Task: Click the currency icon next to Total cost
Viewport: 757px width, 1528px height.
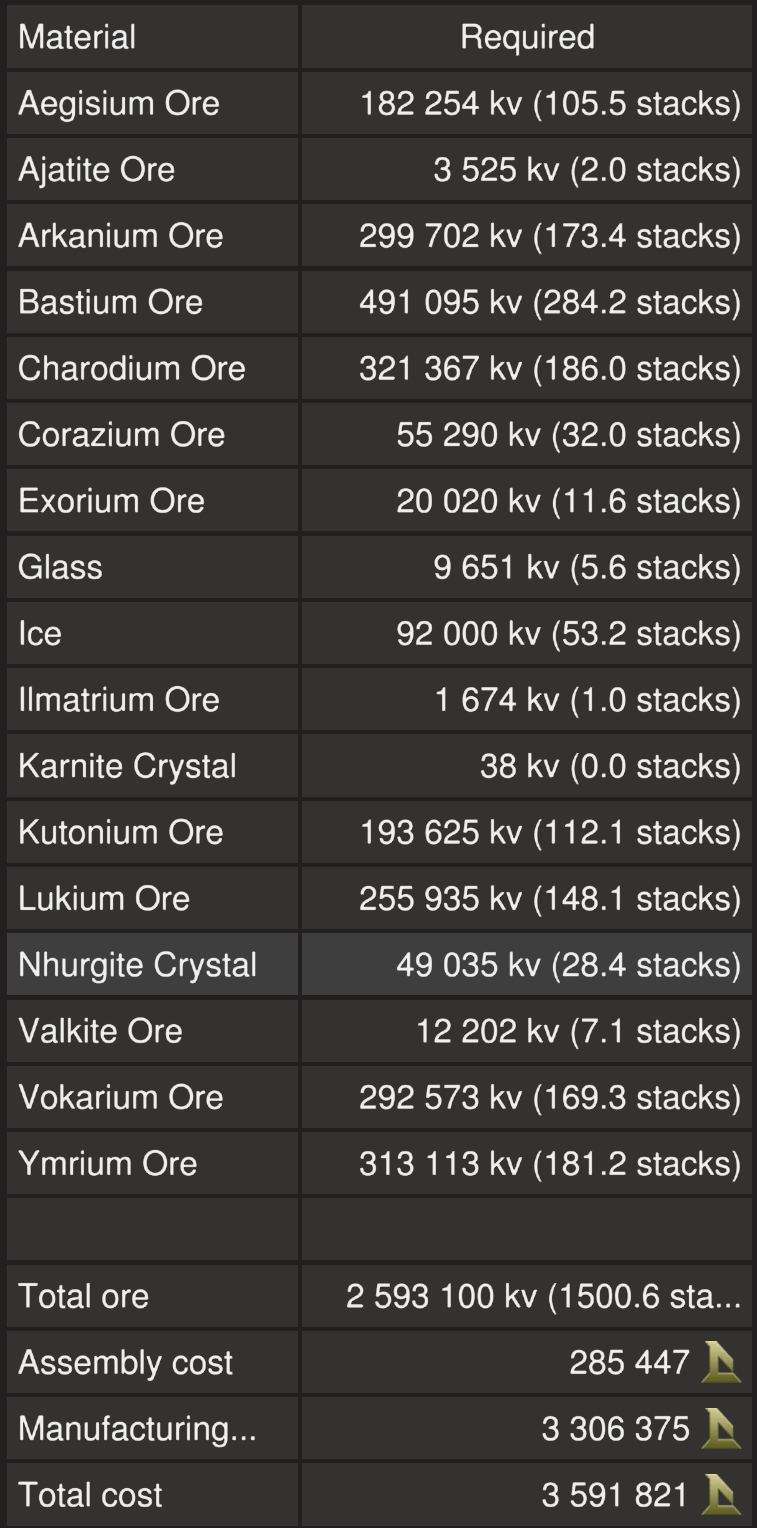Action: 721,1495
